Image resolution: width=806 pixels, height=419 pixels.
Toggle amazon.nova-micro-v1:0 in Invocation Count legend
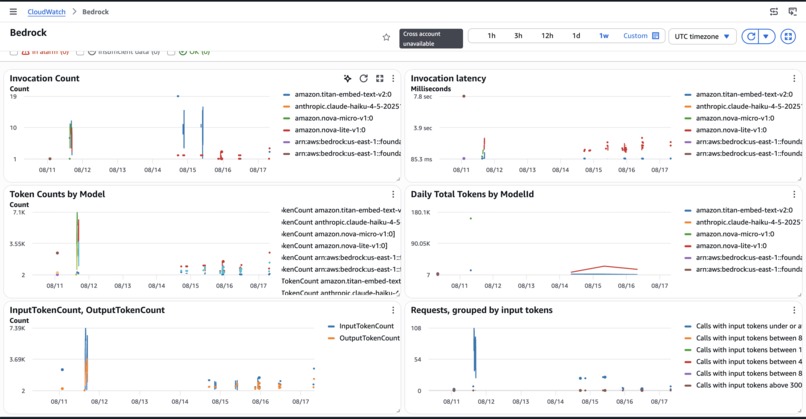[x=334, y=118]
